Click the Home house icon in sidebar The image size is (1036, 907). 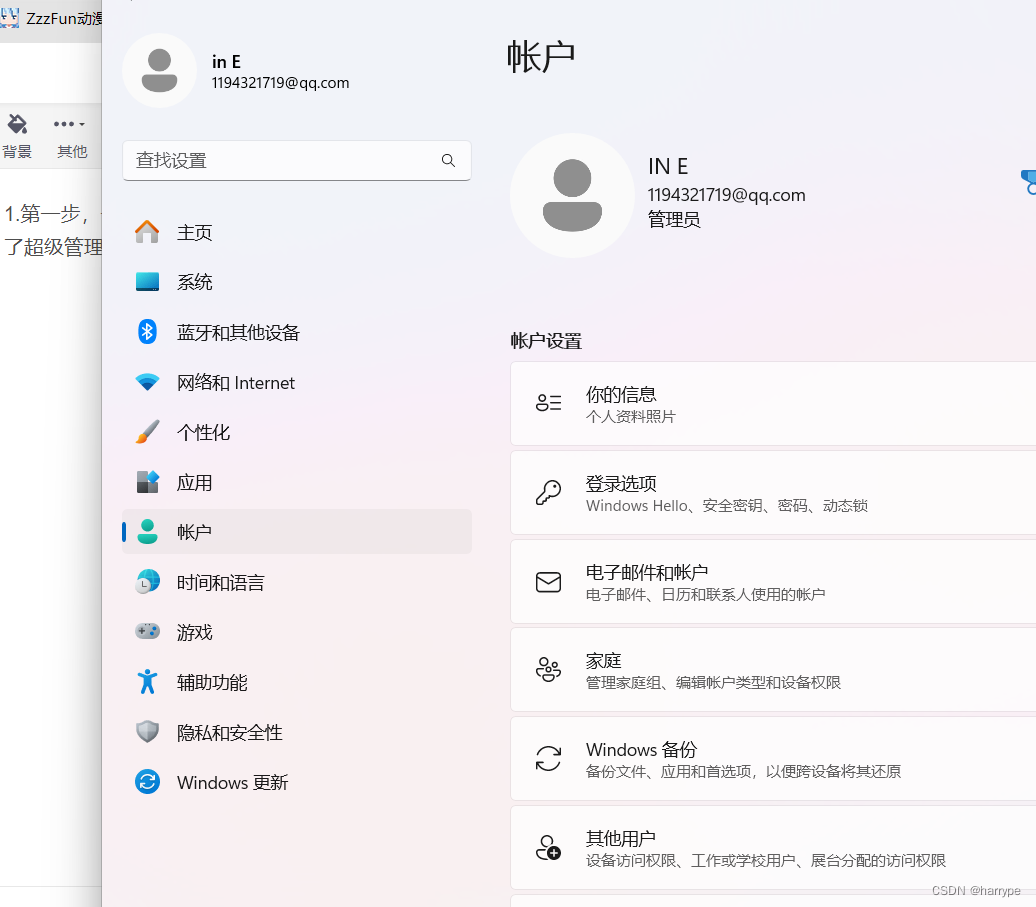pyautogui.click(x=147, y=232)
